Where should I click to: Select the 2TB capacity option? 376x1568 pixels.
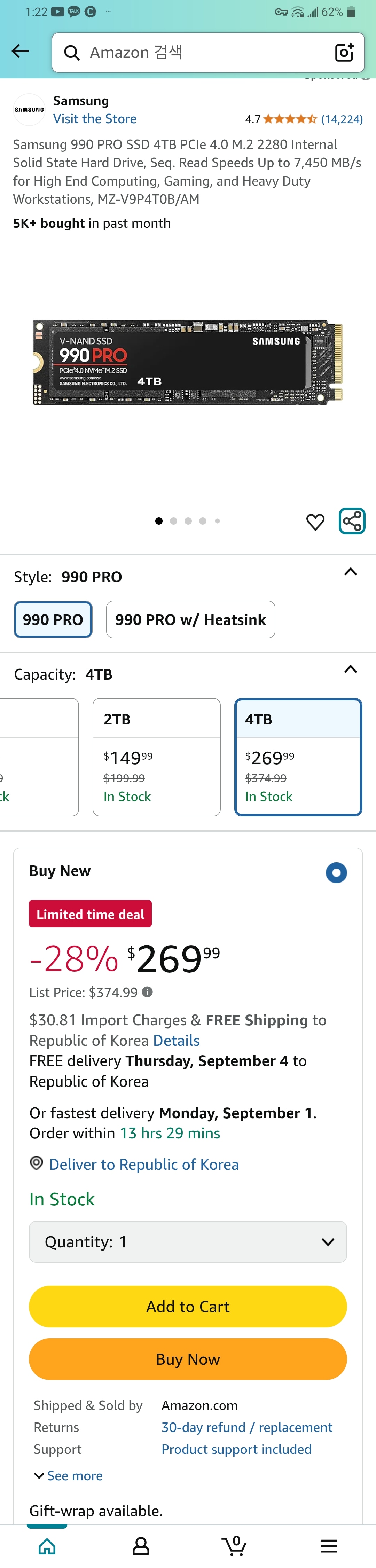pyautogui.click(x=156, y=756)
